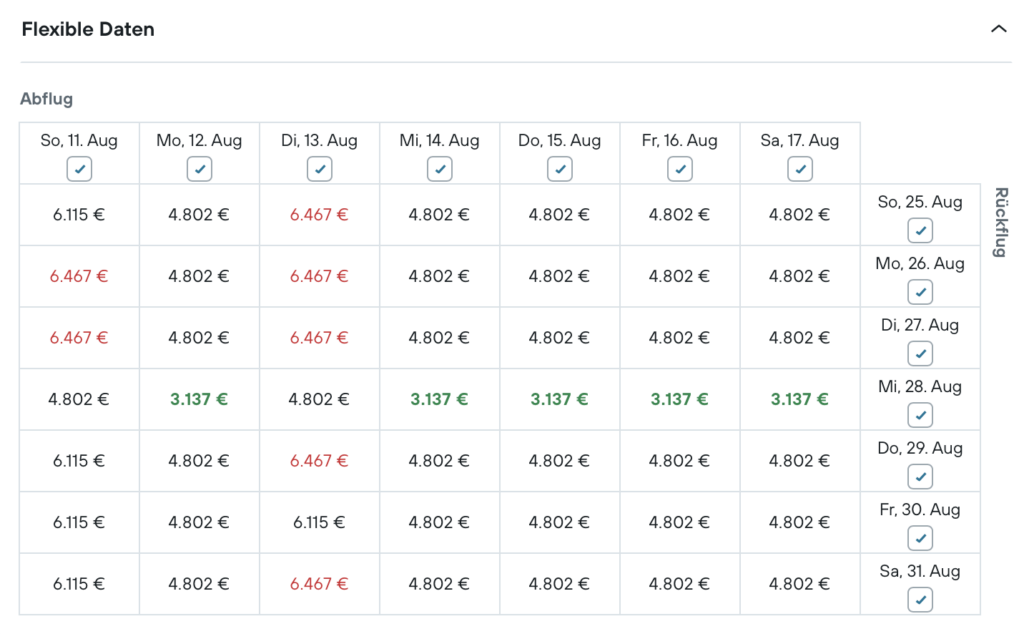The image size is (1024, 634).
Task: Collapse the Flexible Daten section chevron
Action: point(998,29)
